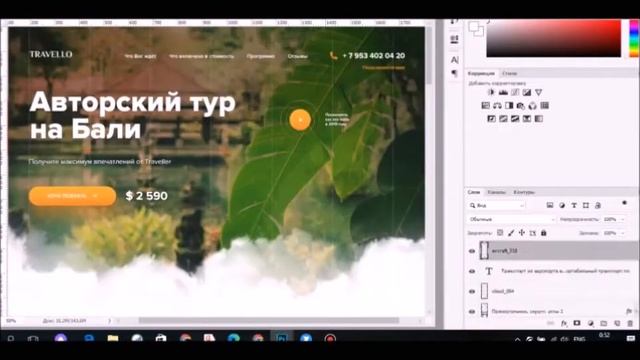Viewport: 640px width, 360px height.
Task: Delete layer with the trash icon
Action: (630, 323)
